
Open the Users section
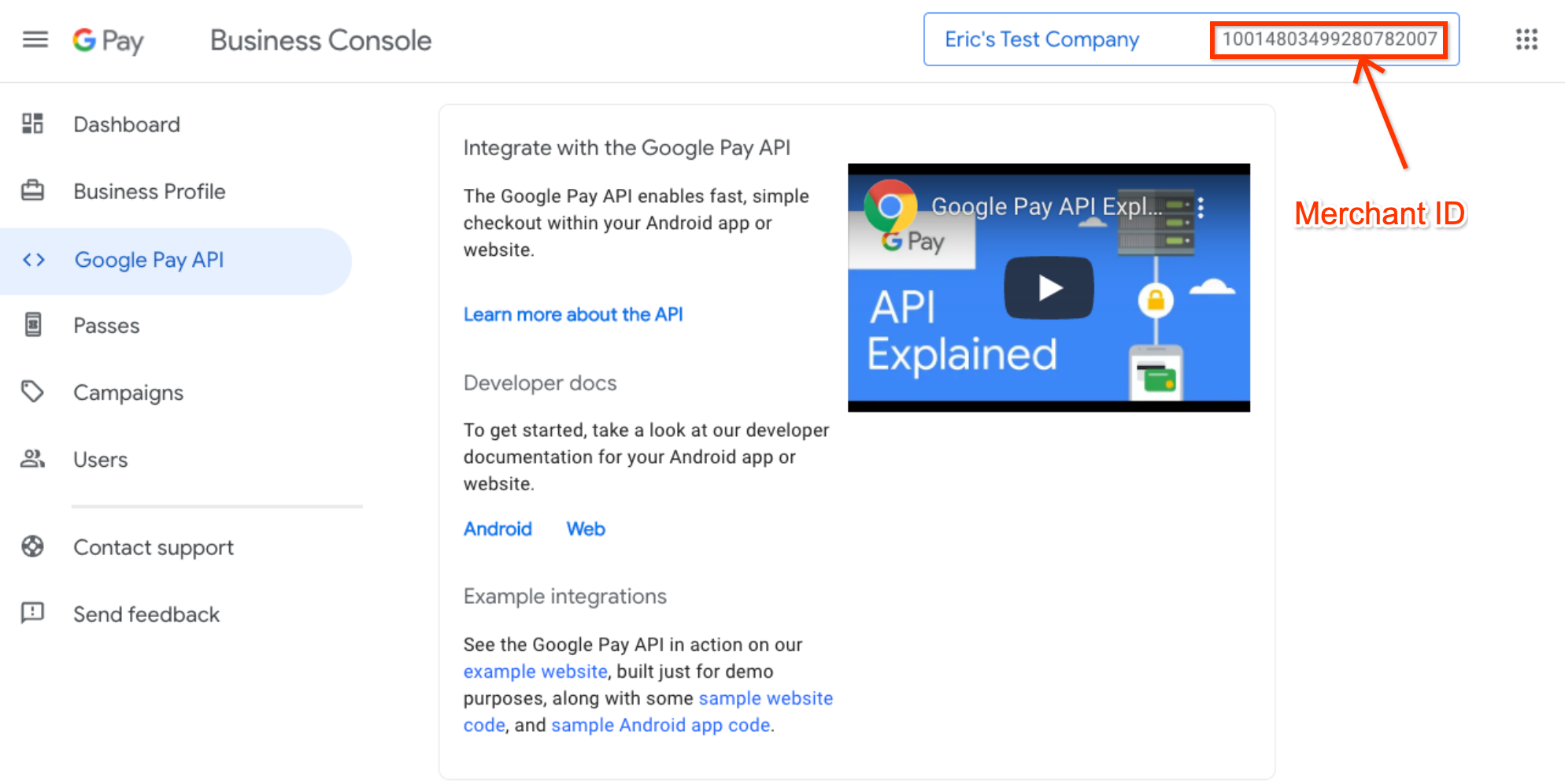click(101, 460)
